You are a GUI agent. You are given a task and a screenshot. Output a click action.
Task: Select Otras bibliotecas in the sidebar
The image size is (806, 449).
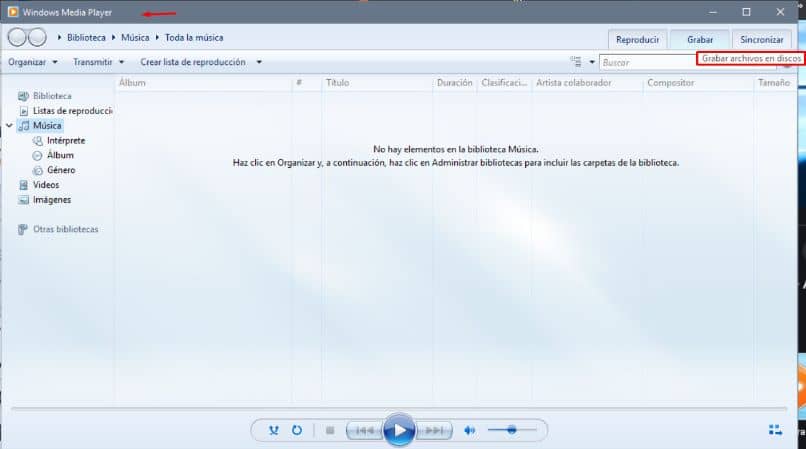65,229
